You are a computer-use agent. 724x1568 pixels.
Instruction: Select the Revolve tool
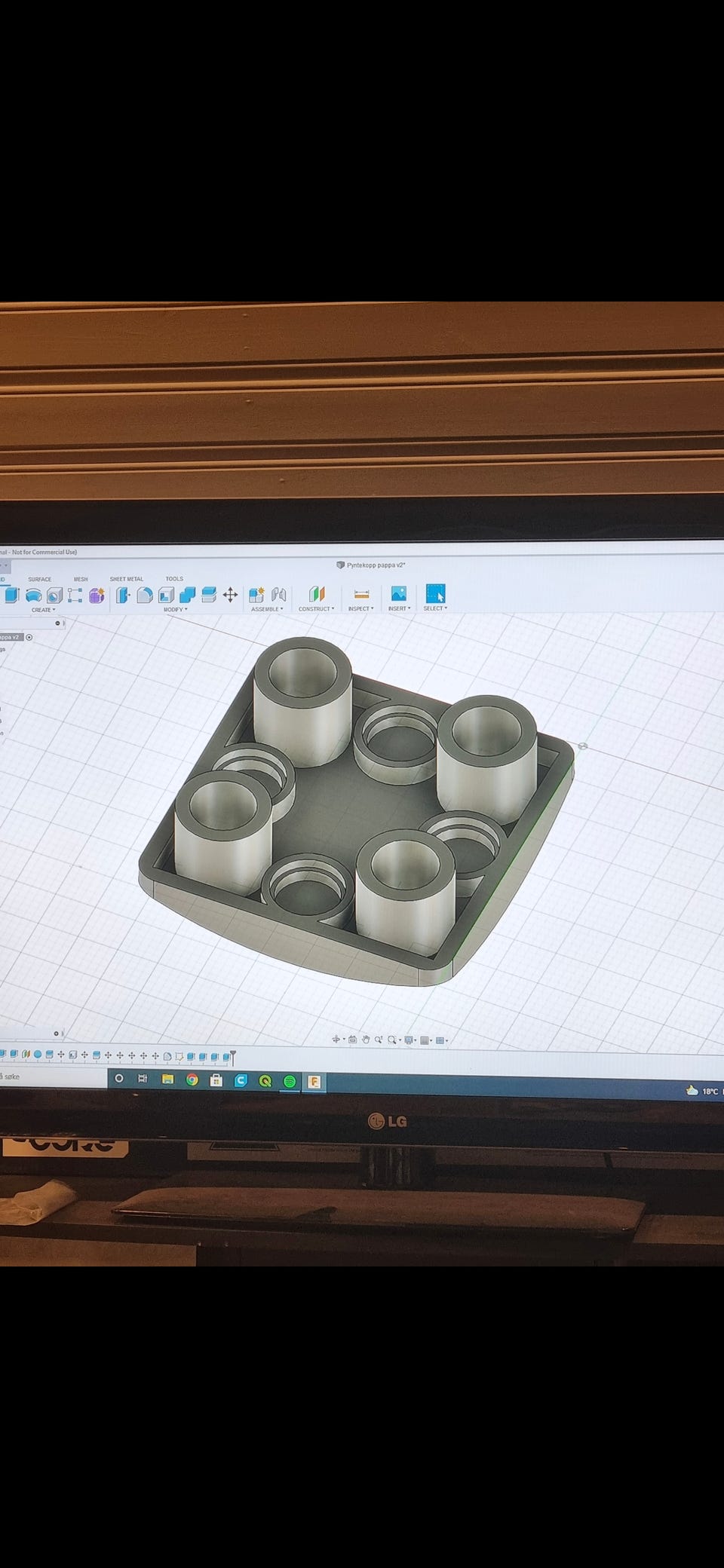(34, 595)
